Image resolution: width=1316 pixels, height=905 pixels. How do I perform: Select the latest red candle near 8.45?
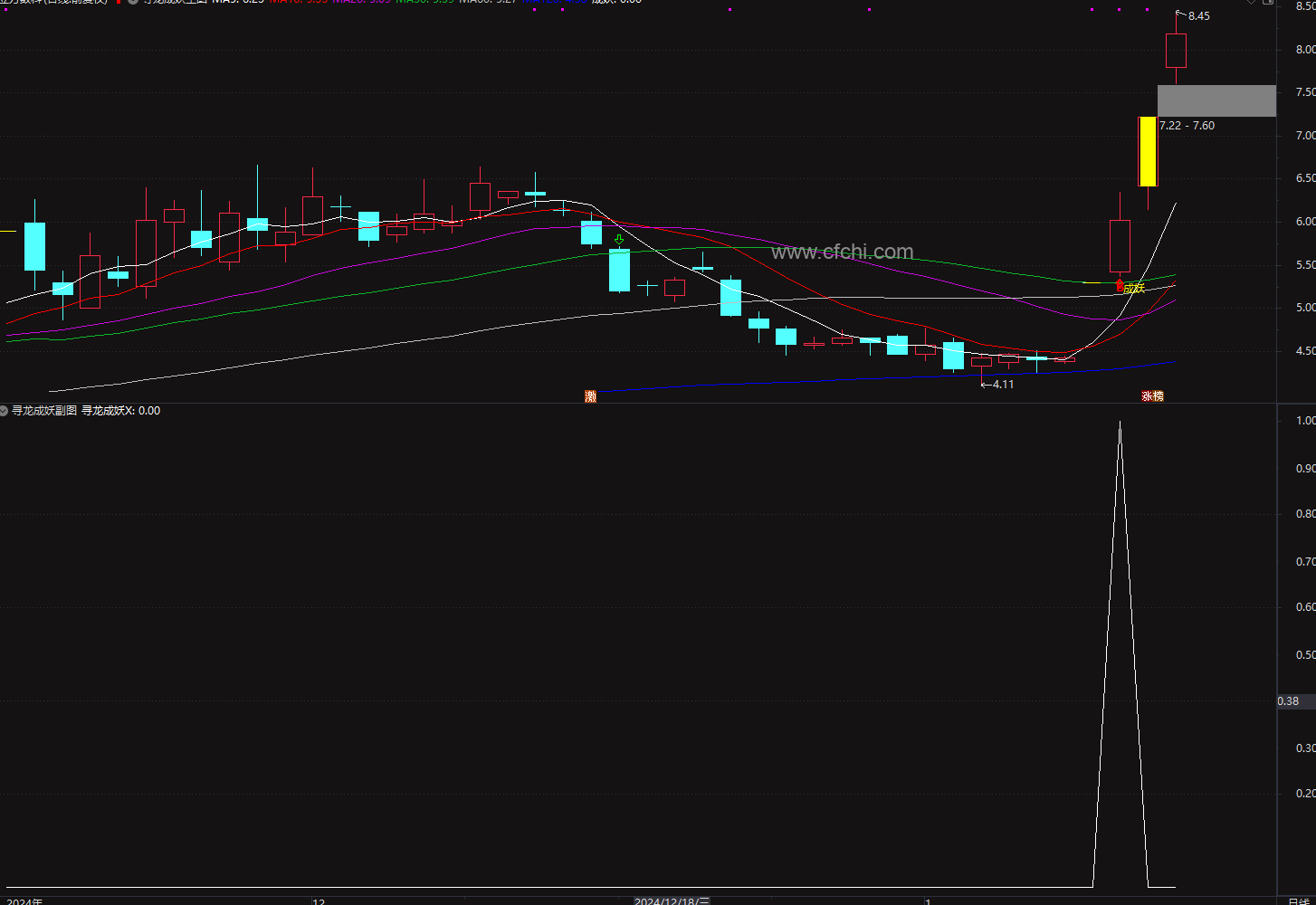point(1176,51)
